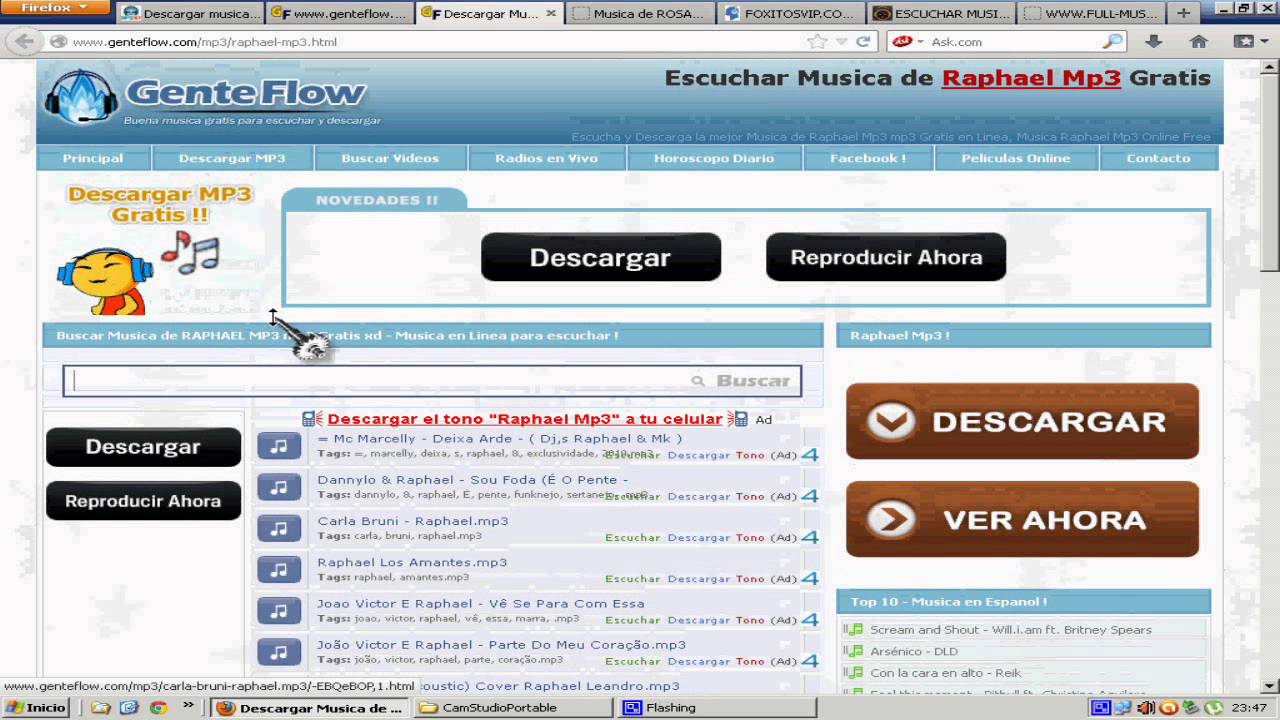Click the Buscar search button

[x=743, y=381]
